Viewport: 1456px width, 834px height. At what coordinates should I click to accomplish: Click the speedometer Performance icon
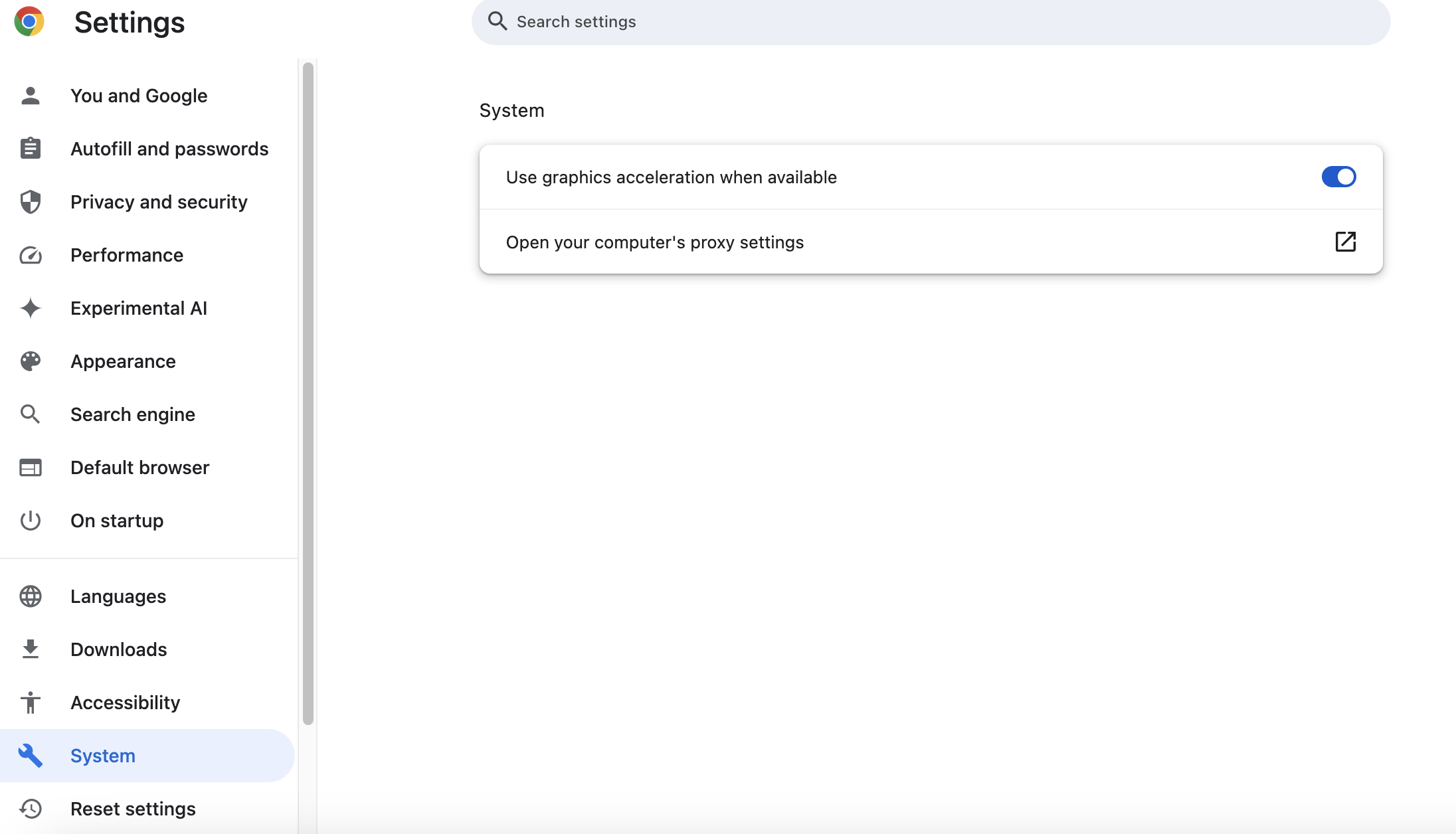pyautogui.click(x=31, y=255)
